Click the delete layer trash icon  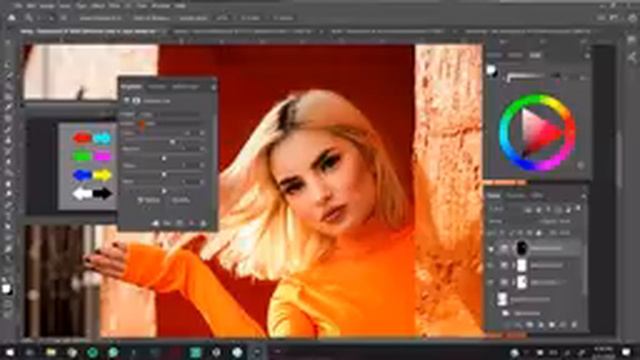coord(574,325)
